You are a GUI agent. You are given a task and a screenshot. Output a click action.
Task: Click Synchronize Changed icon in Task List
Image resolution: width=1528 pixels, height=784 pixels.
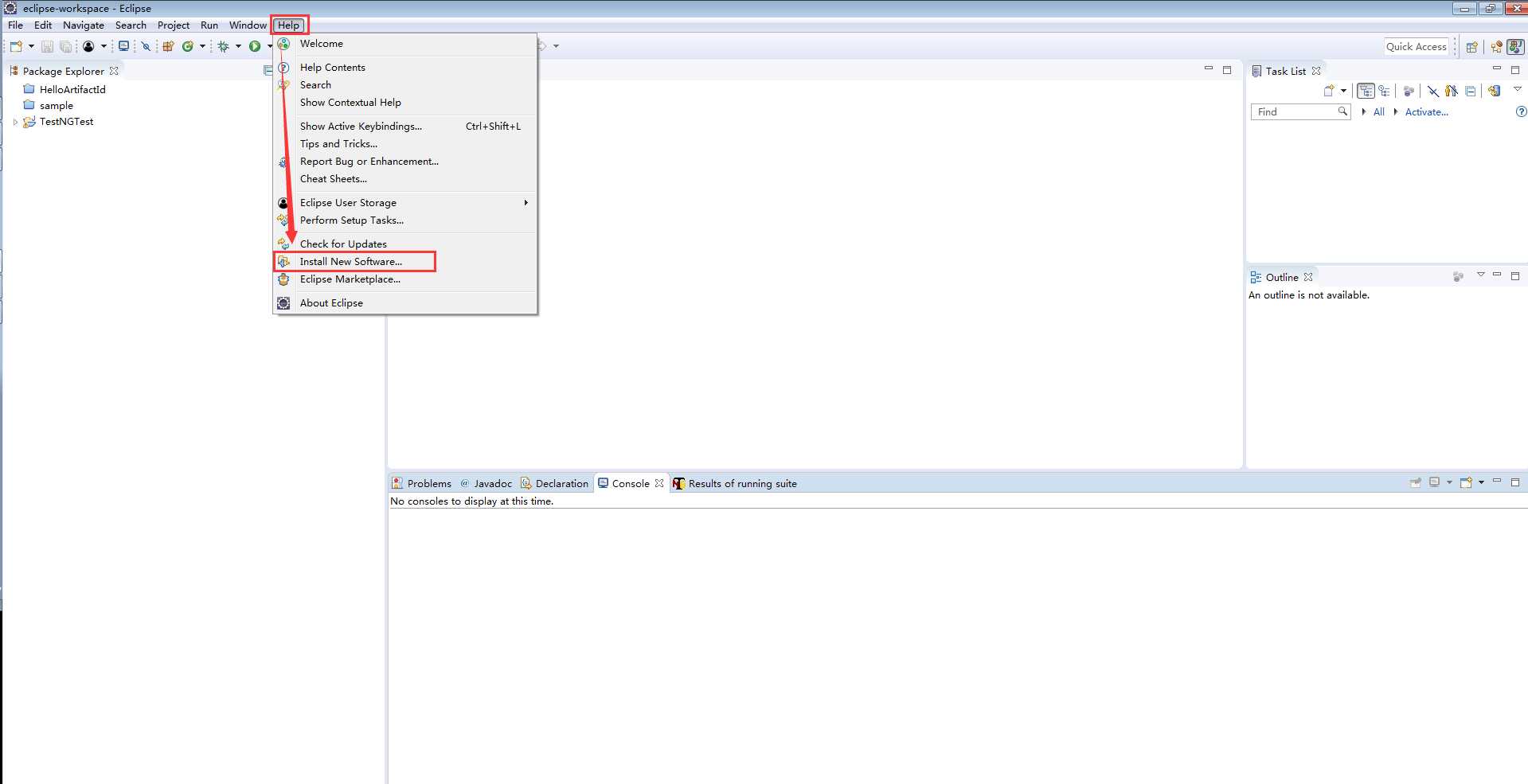click(1494, 91)
